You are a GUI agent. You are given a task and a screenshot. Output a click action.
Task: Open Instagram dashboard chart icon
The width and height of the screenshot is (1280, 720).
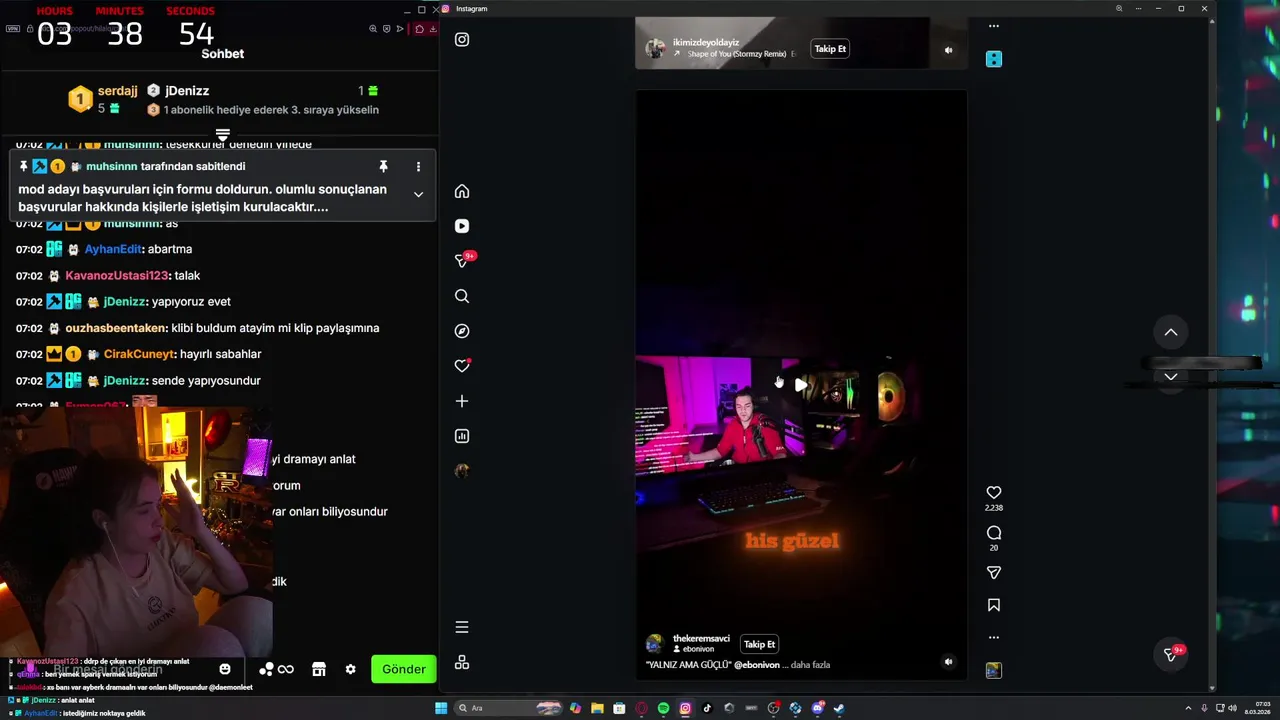pos(462,436)
